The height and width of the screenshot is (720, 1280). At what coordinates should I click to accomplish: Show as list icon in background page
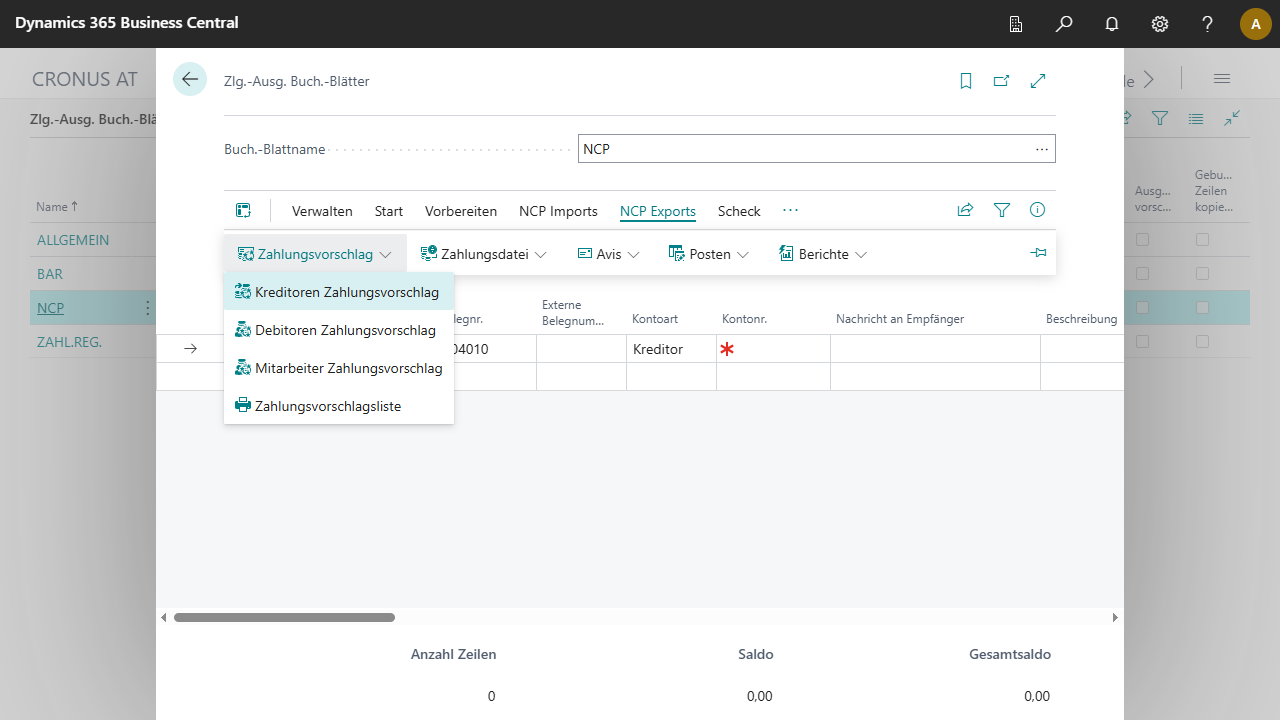(x=1196, y=118)
